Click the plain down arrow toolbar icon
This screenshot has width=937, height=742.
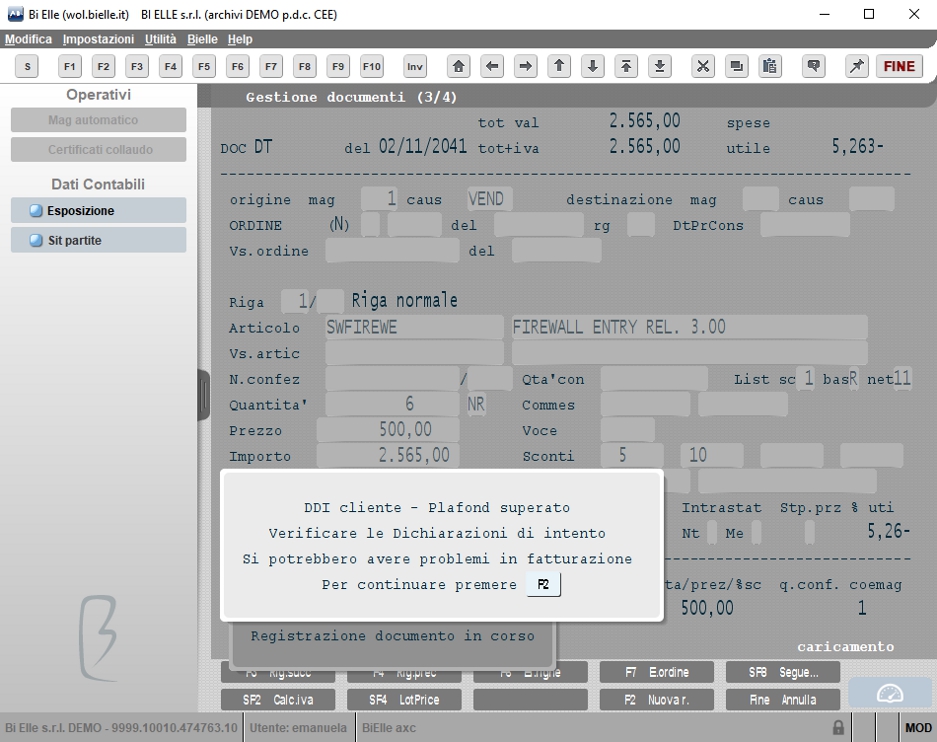(592, 66)
